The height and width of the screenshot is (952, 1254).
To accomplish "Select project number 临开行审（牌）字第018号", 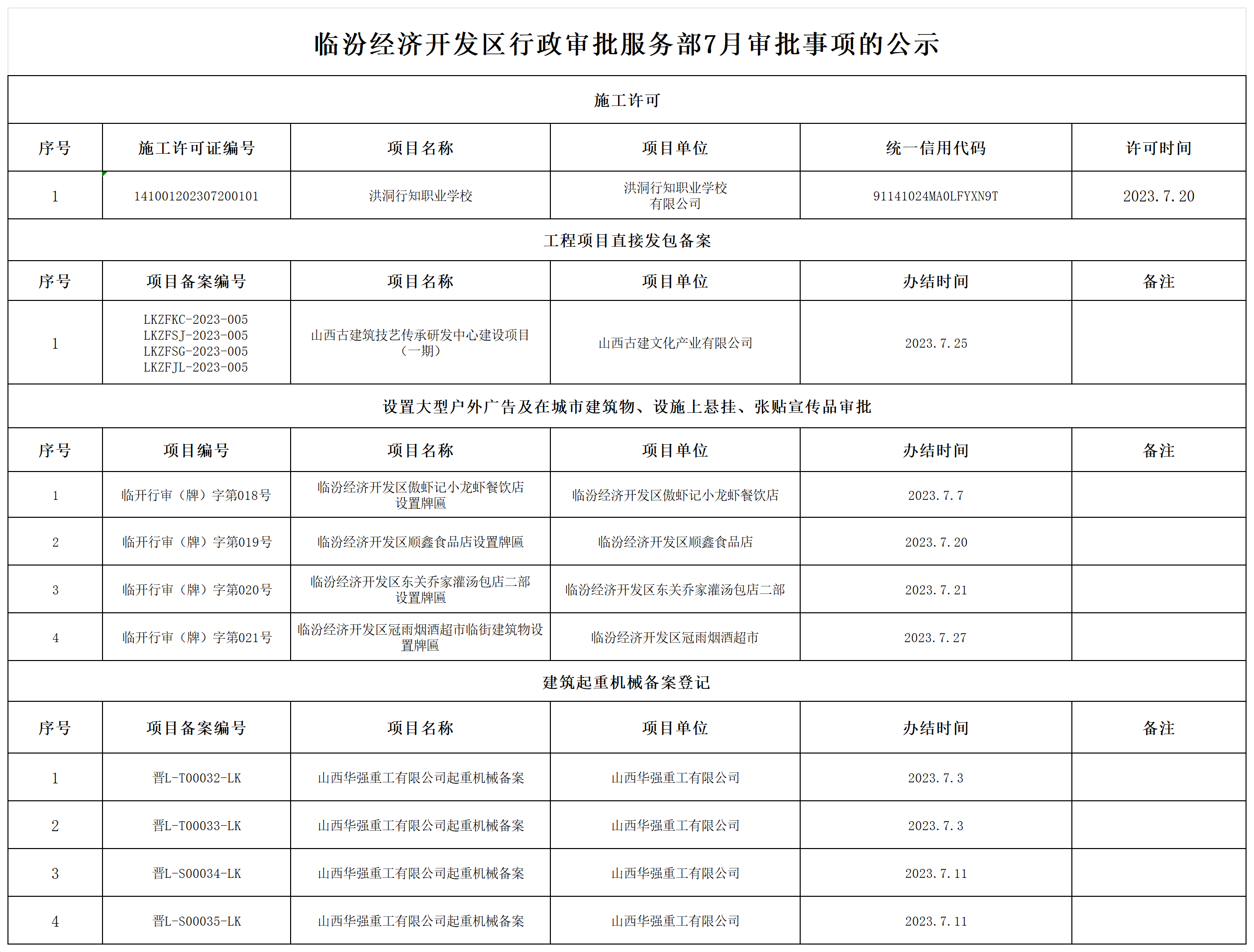I will pos(196,495).
